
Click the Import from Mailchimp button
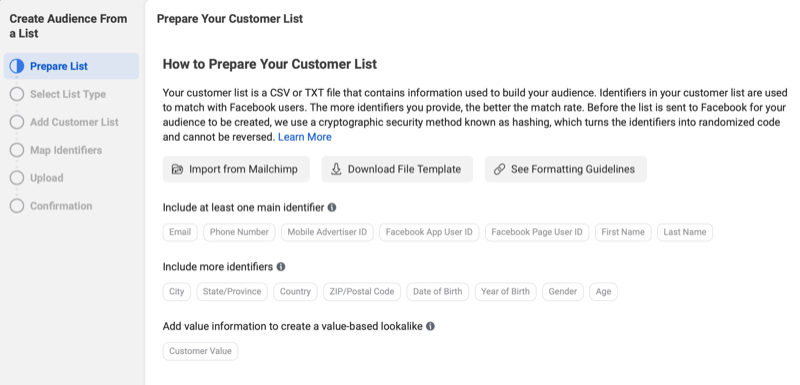[x=236, y=169]
